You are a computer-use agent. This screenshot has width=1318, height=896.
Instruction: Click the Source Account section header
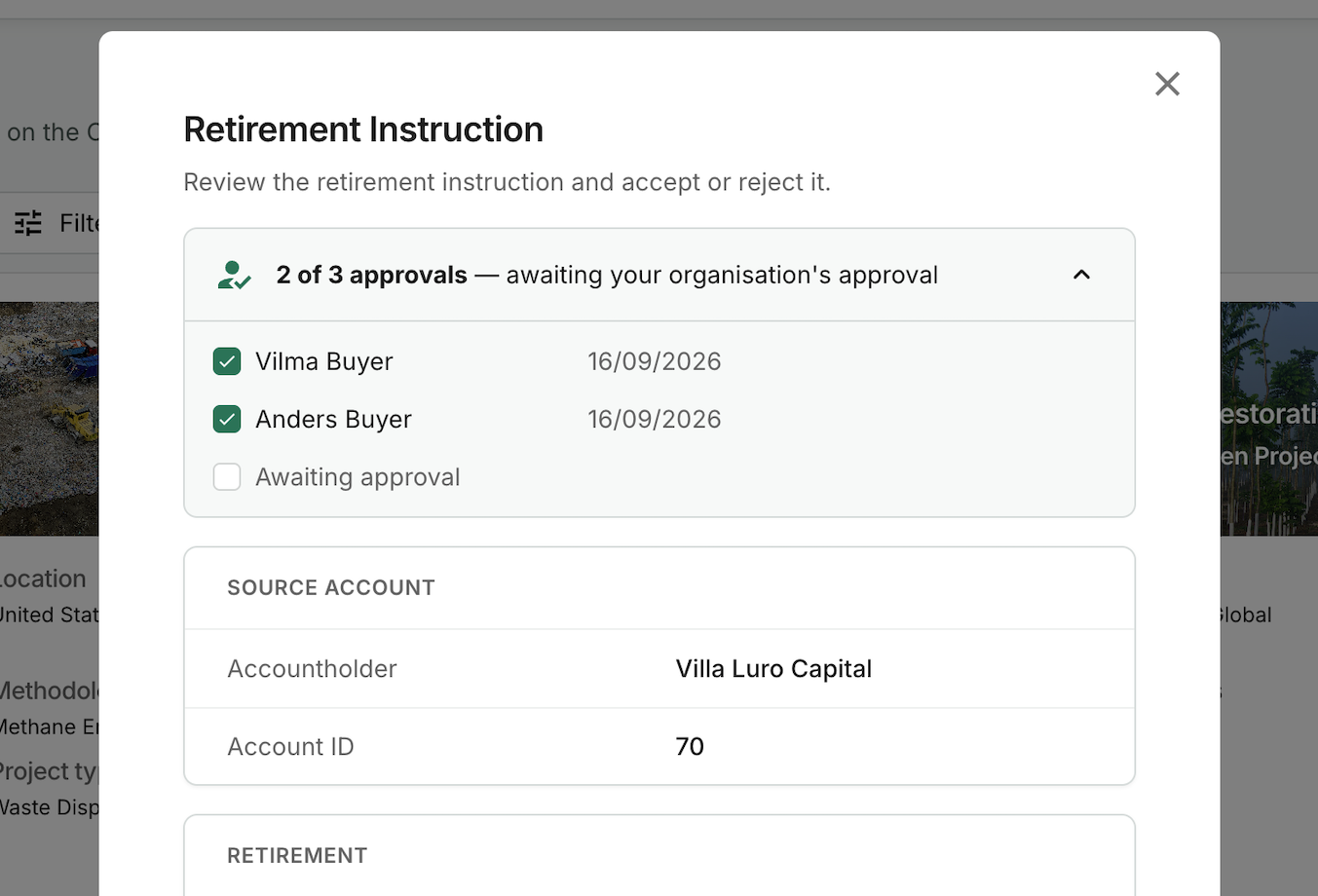[331, 587]
